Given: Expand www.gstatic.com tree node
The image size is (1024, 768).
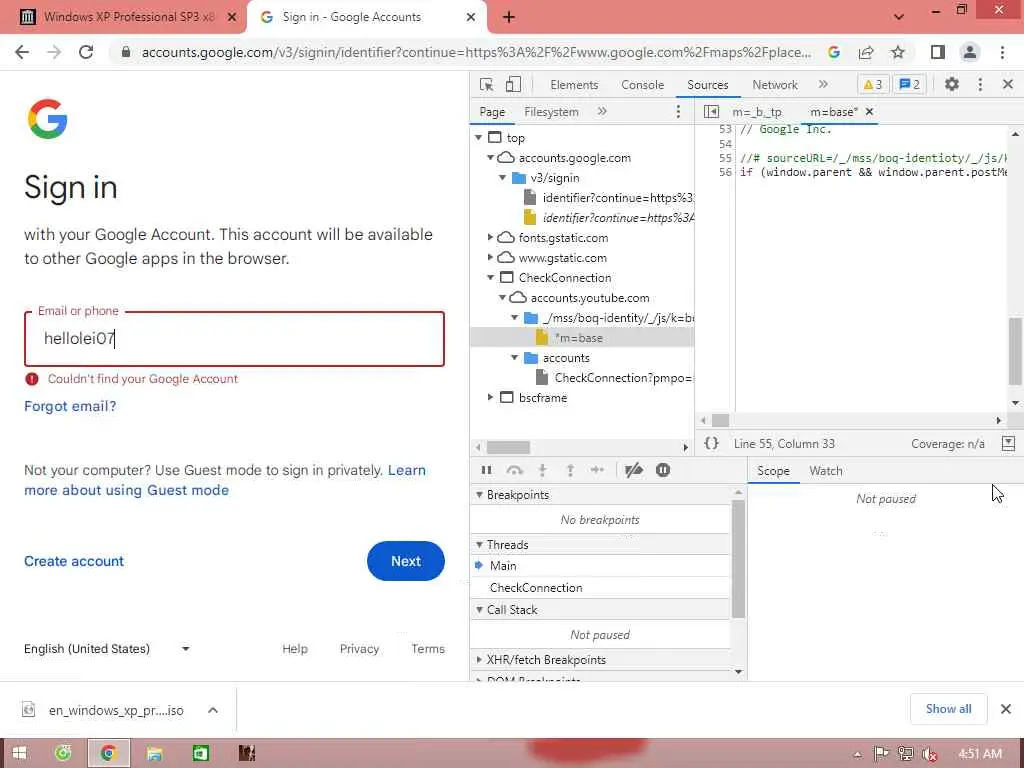Looking at the screenshot, I should point(490,258).
